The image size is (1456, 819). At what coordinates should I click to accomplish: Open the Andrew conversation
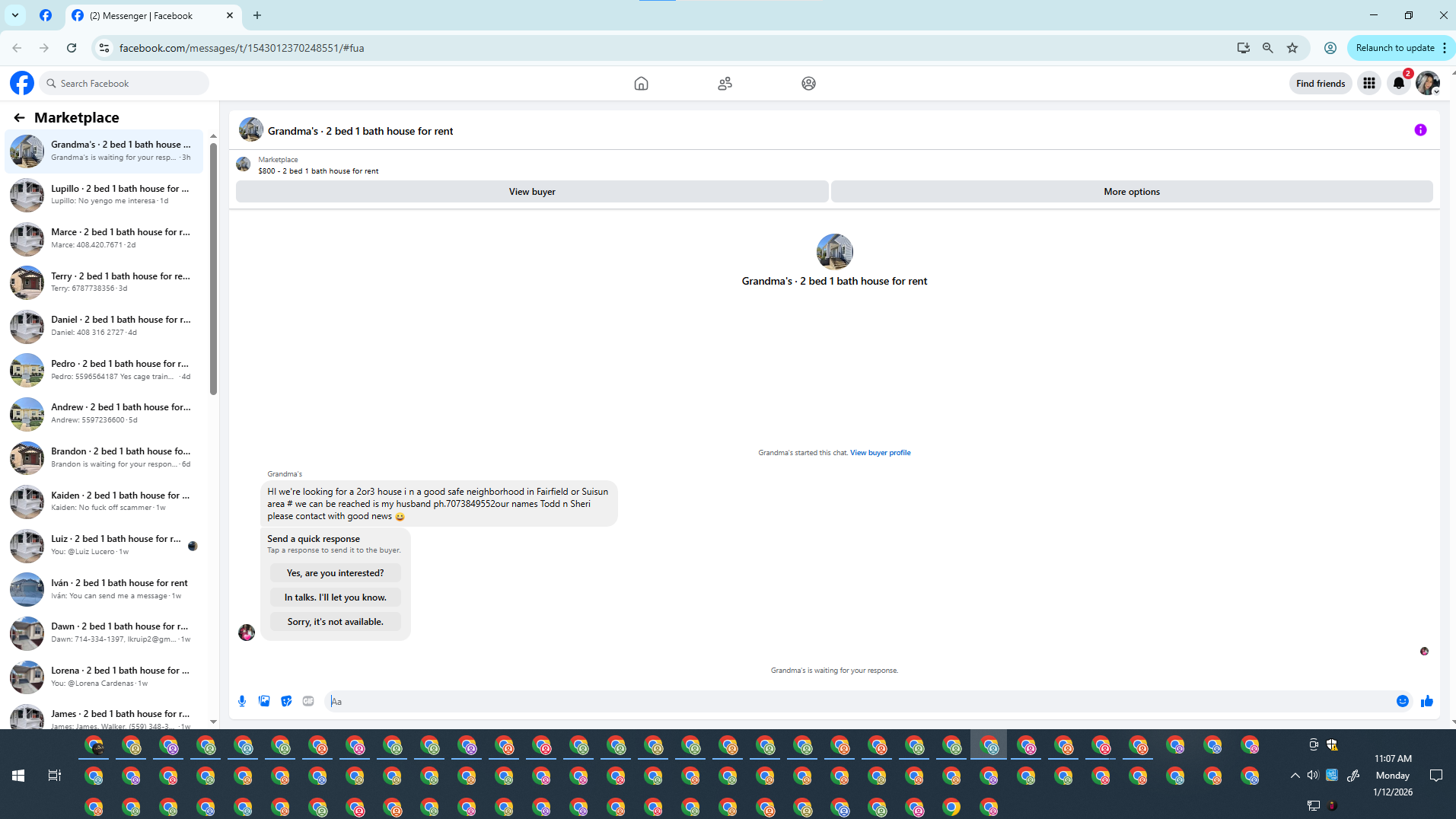point(105,413)
